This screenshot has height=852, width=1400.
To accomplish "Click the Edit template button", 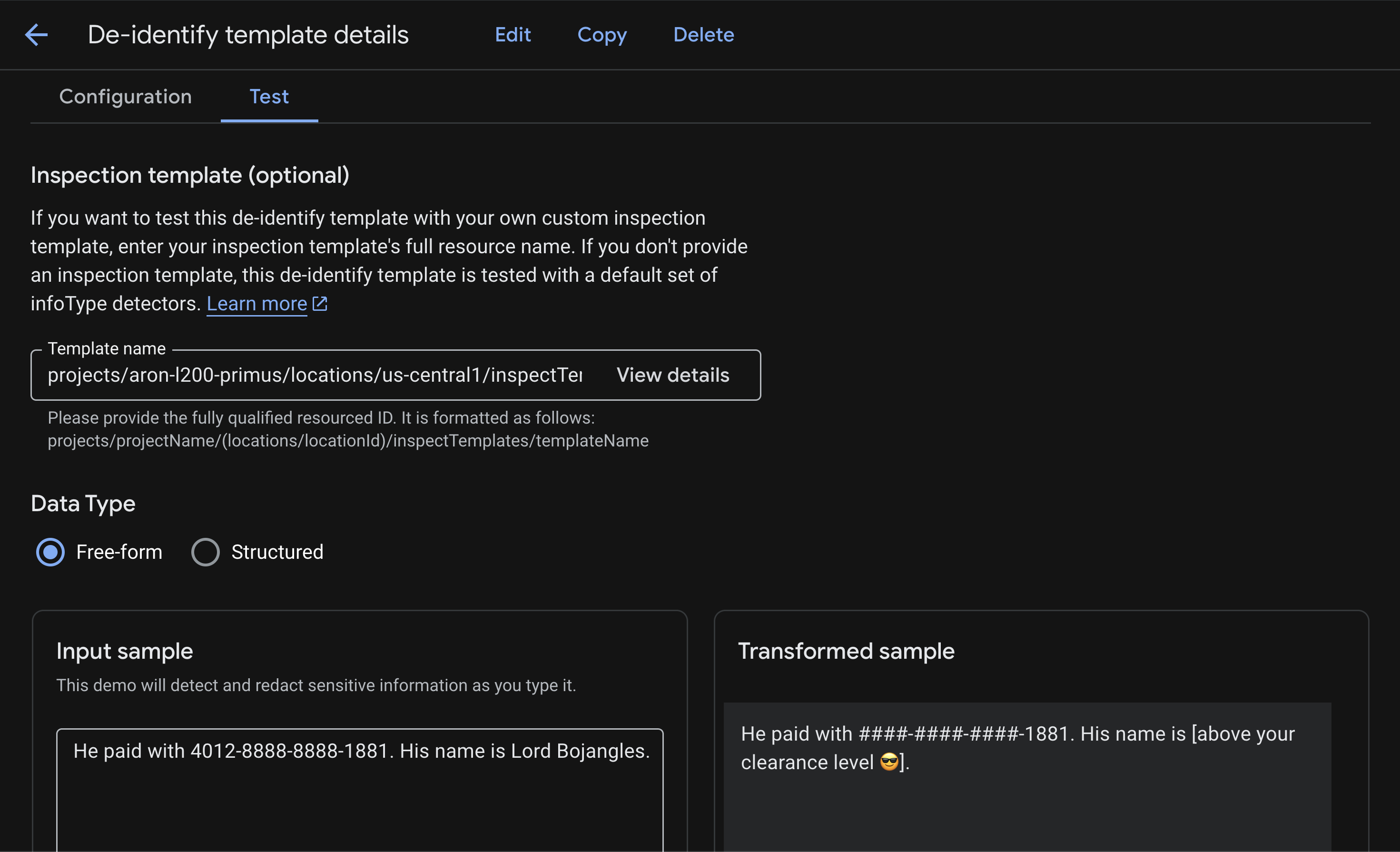I will tap(513, 35).
